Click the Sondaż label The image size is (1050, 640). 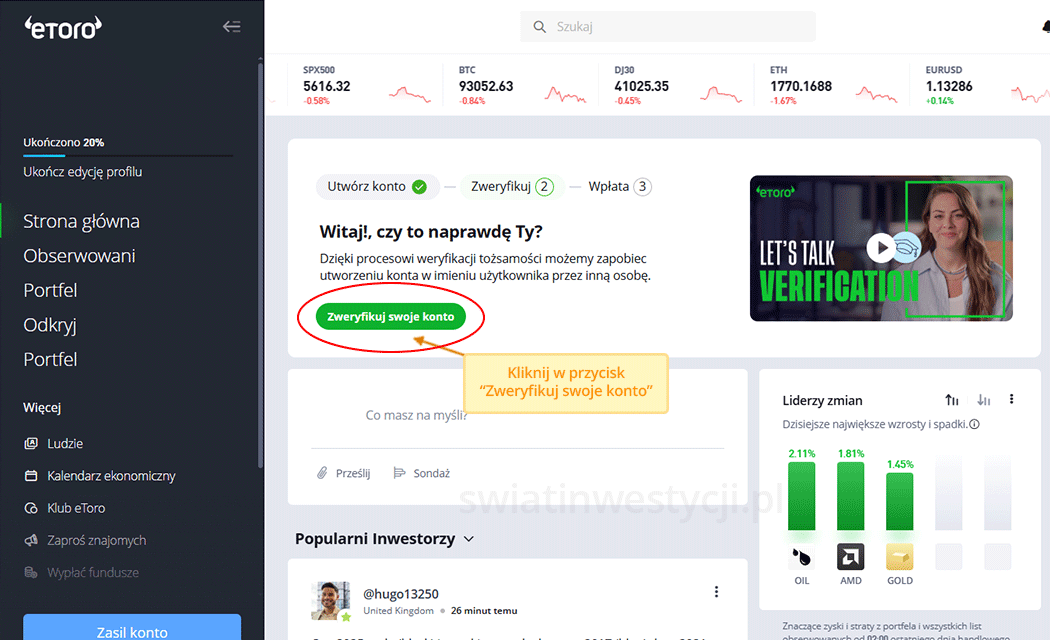[x=431, y=473]
